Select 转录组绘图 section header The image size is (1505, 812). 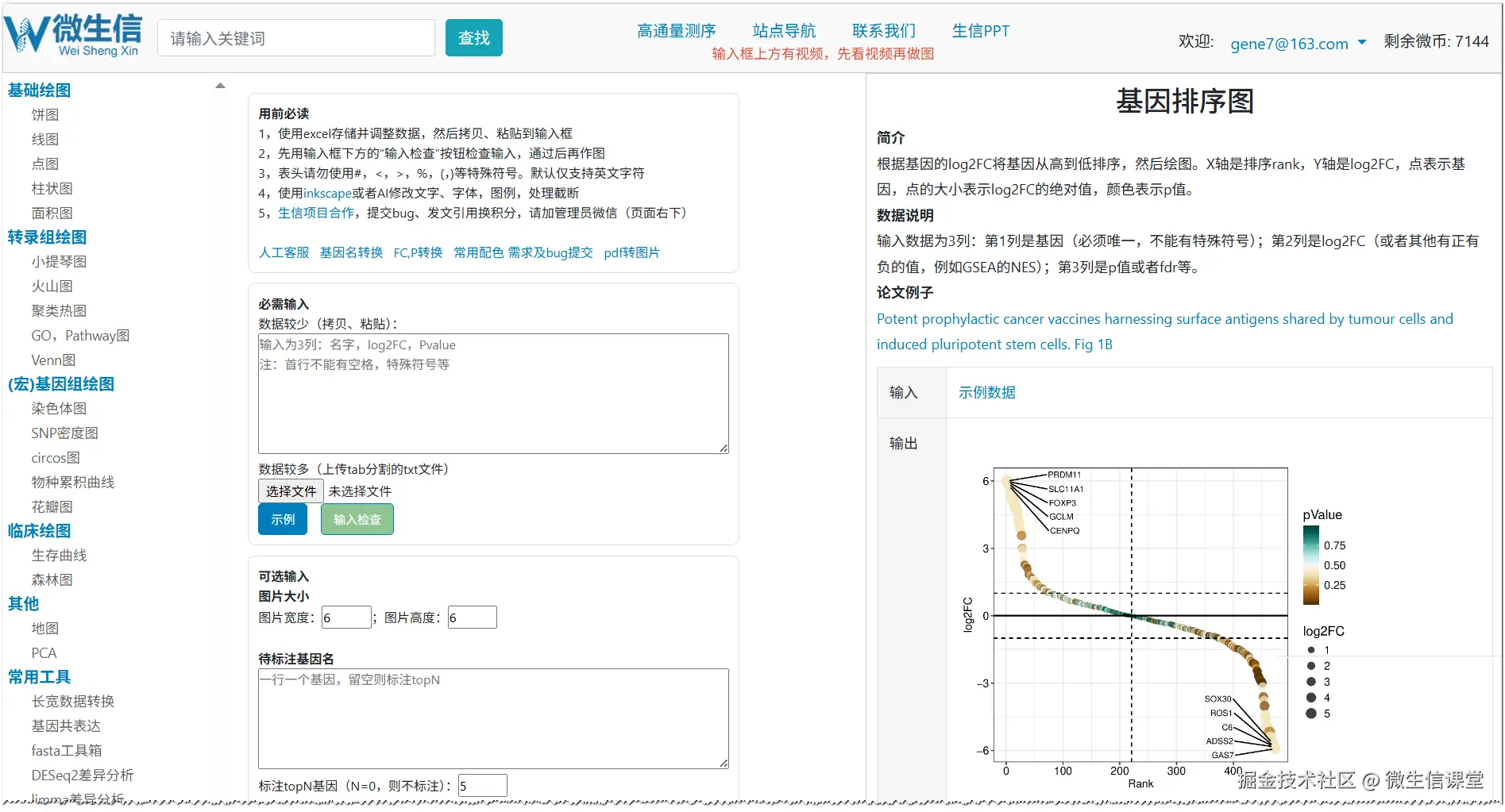48,237
